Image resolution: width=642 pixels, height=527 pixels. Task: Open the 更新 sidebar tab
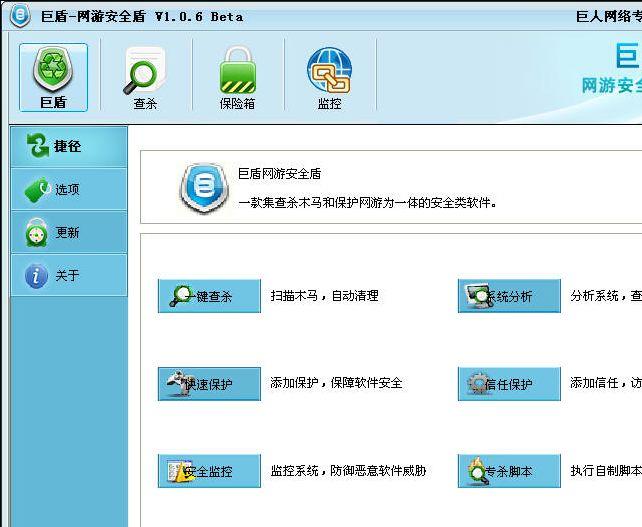[69, 232]
